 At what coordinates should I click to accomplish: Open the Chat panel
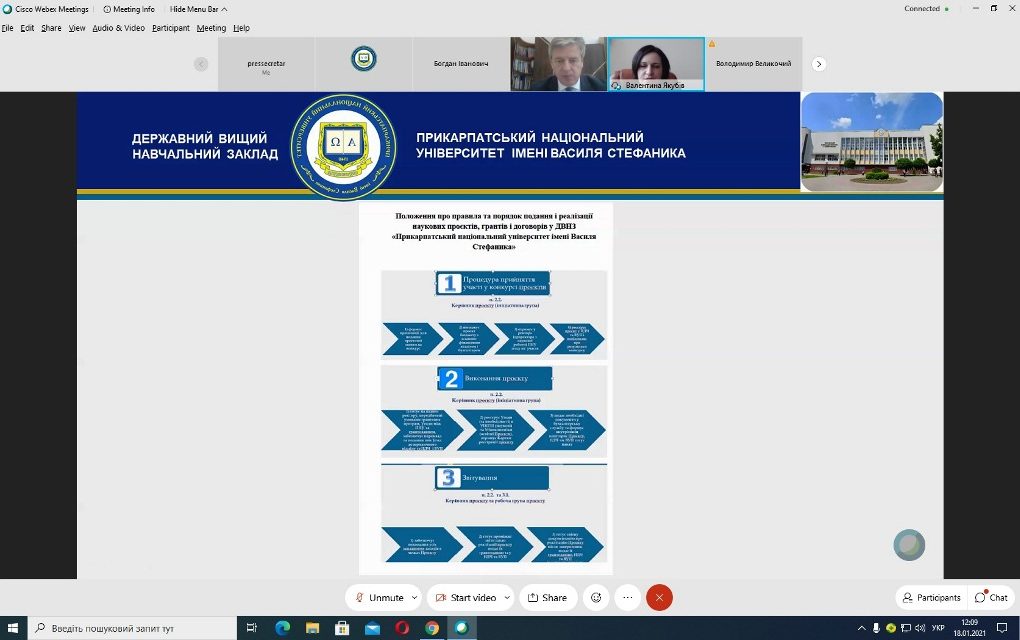(x=991, y=598)
